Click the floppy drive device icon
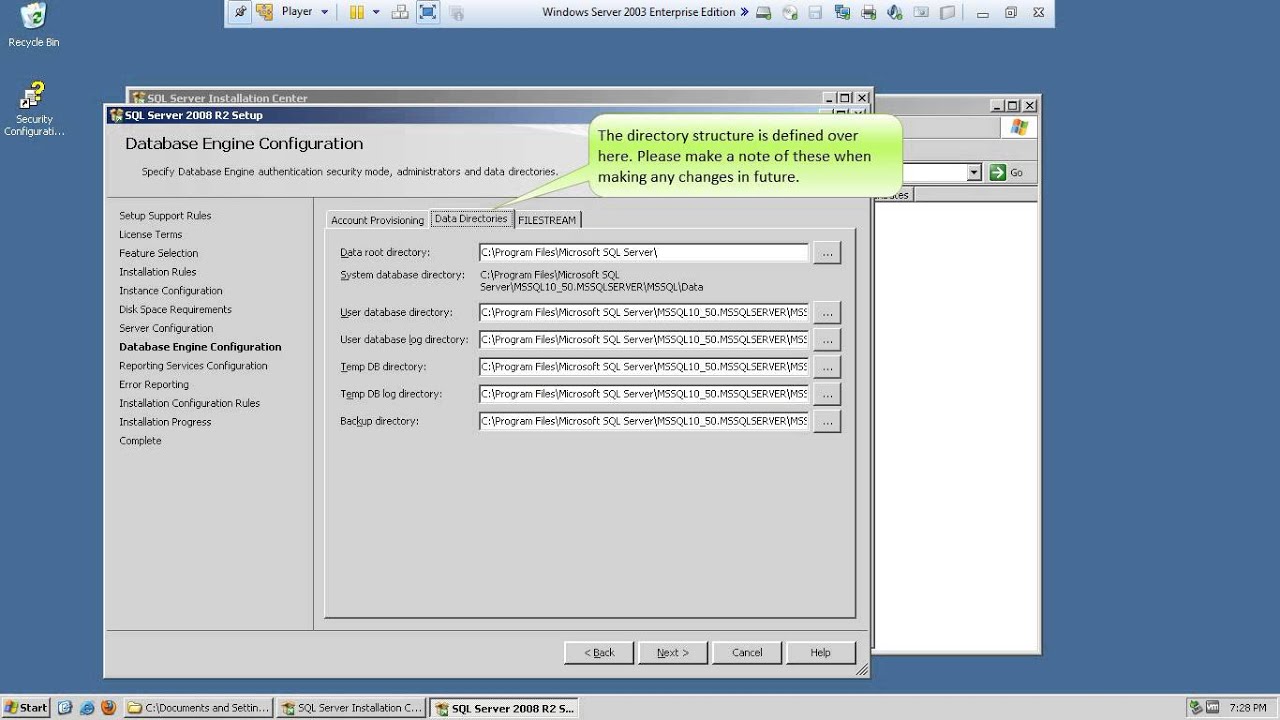This screenshot has height=720, width=1280. (816, 13)
